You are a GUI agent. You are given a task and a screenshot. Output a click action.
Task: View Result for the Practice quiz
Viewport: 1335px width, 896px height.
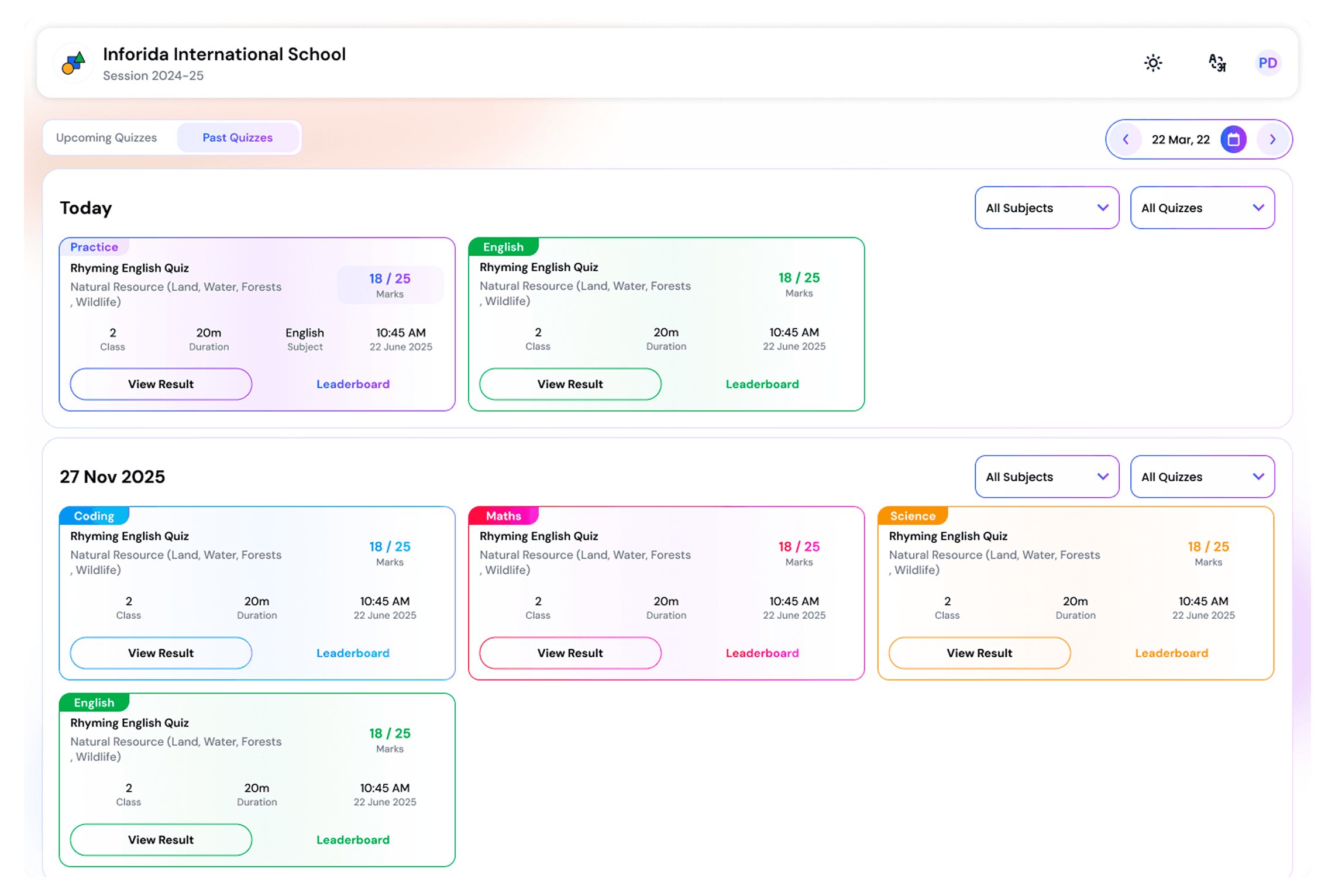tap(161, 384)
